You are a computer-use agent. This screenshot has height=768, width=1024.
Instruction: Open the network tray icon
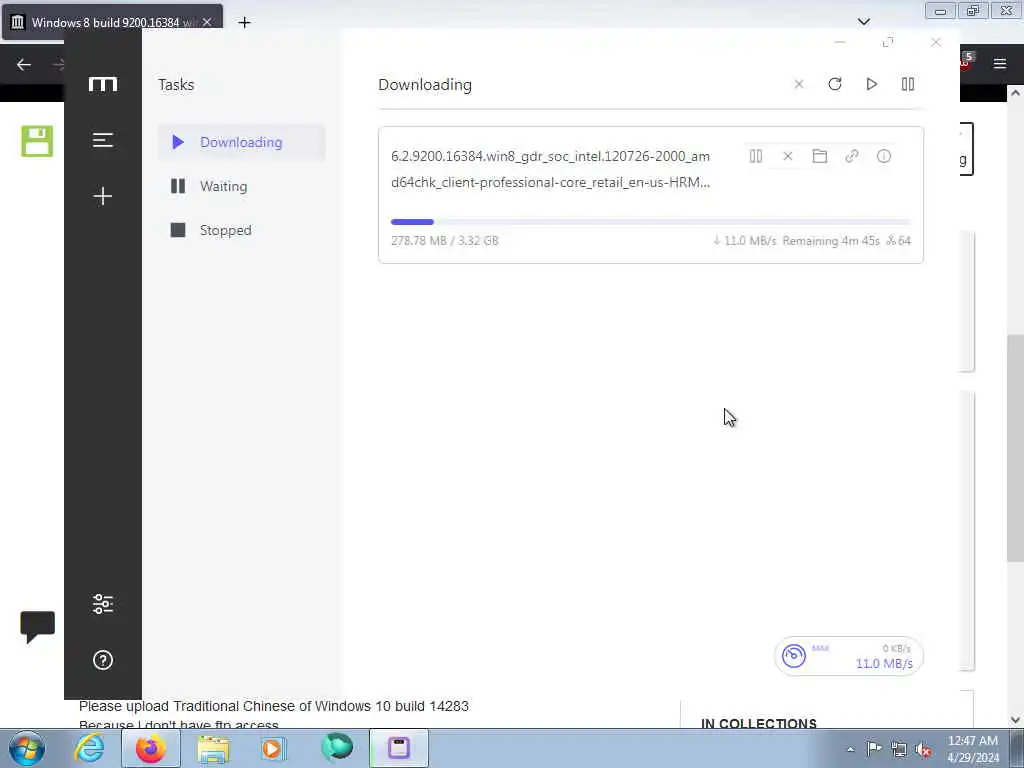[x=899, y=749]
